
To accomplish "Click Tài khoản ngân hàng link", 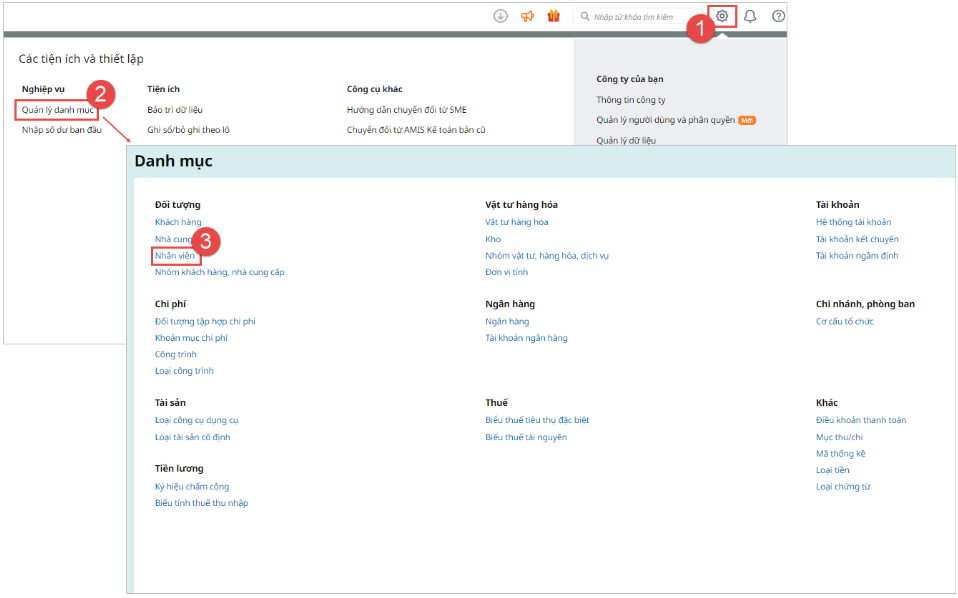I will point(526,338).
